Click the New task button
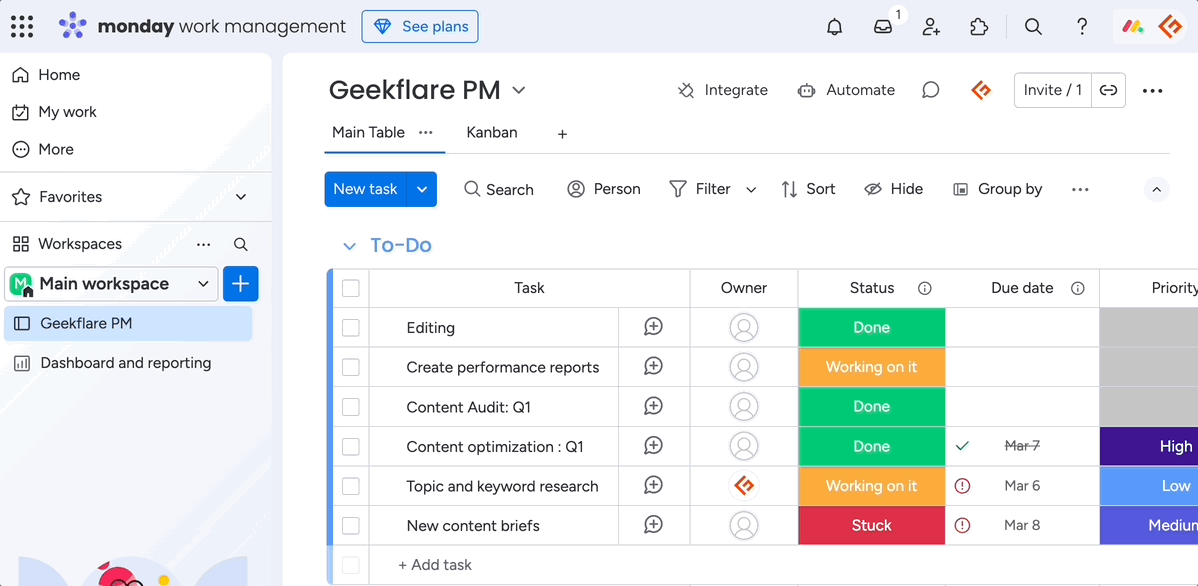The width and height of the screenshot is (1198, 586). (365, 189)
